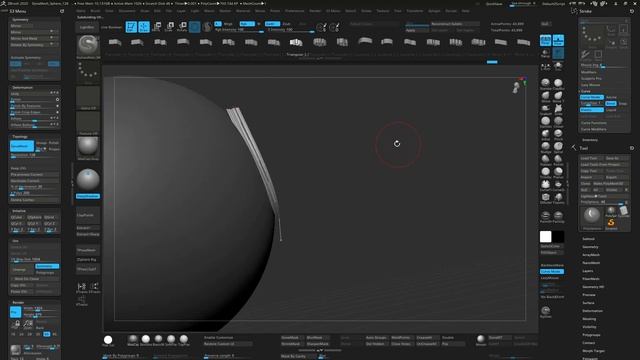Click the orange SimpleBrush tool icon
The image size is (640, 360).
pyautogui.click(x=611, y=223)
